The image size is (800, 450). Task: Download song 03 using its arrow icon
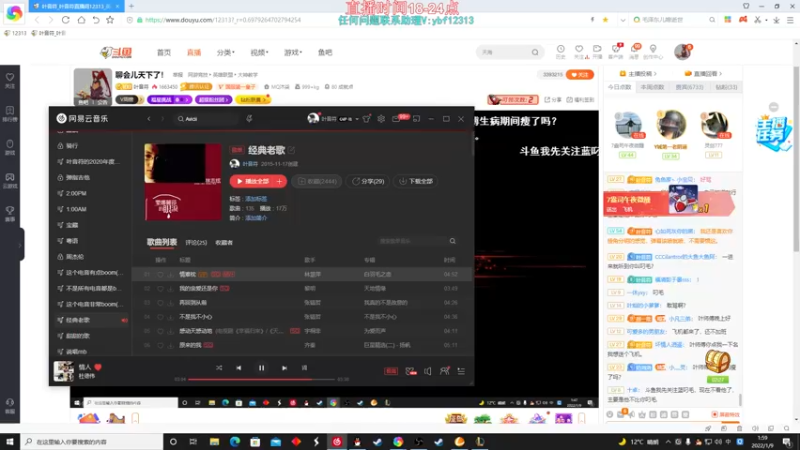tap(170, 303)
